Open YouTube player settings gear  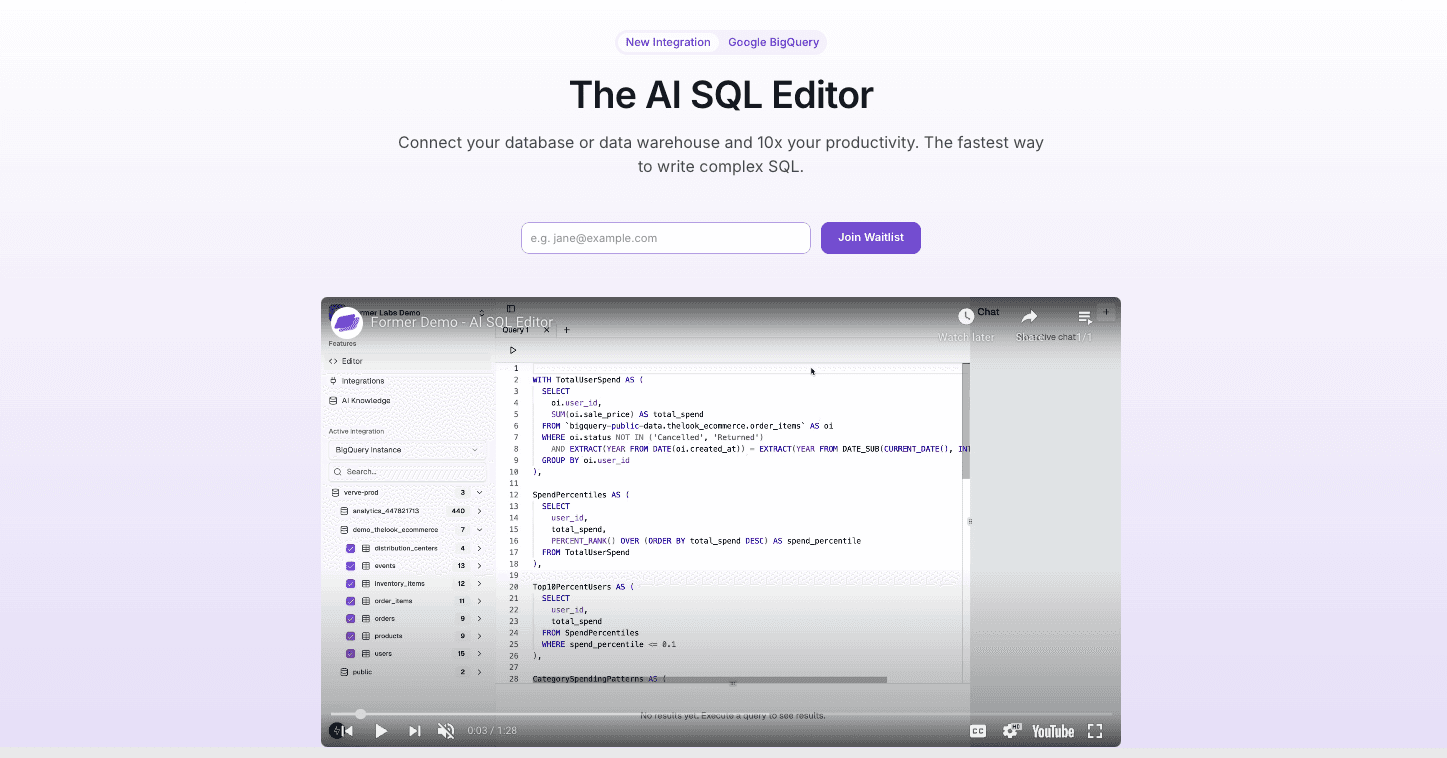click(x=1011, y=731)
